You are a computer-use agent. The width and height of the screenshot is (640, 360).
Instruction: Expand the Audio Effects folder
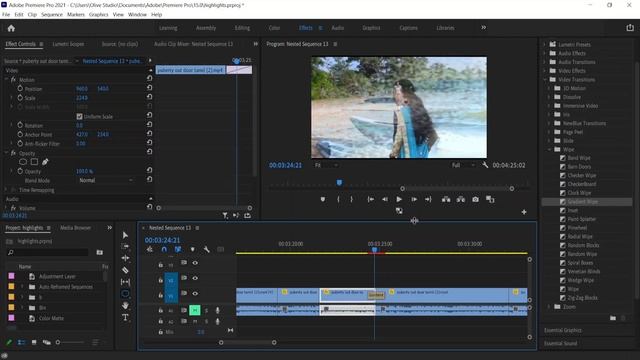pos(544,53)
